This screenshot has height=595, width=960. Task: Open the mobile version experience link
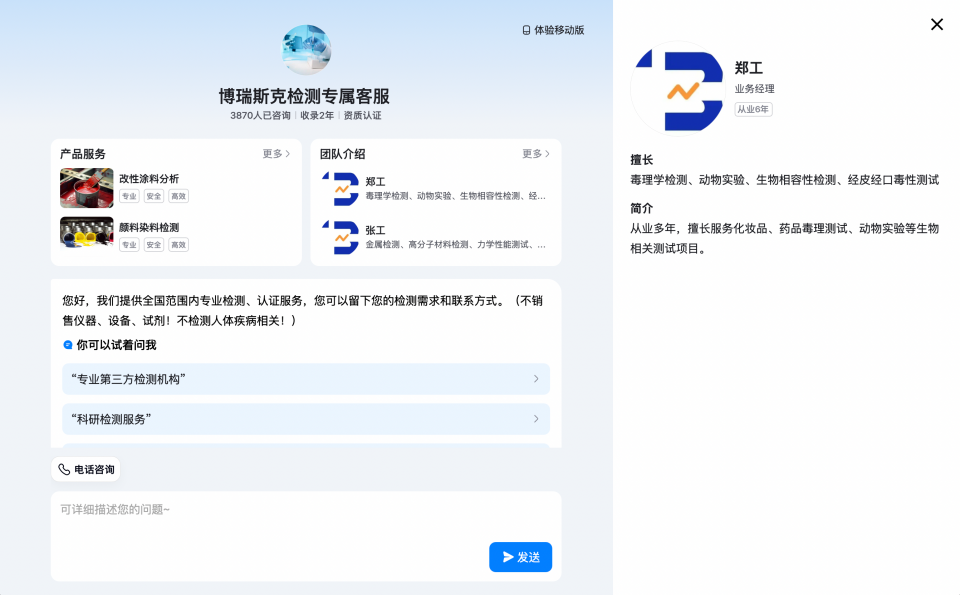tap(553, 30)
